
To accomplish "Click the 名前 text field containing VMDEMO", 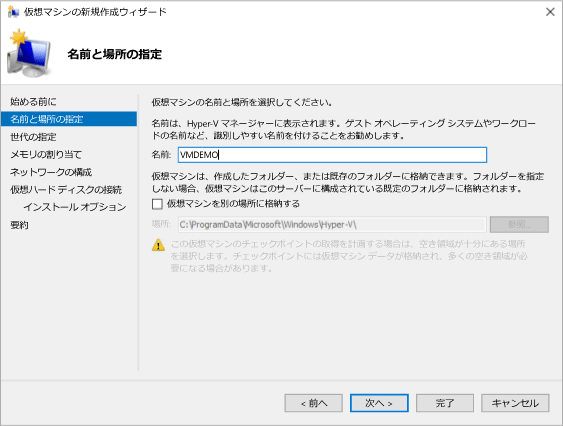I will [332, 155].
